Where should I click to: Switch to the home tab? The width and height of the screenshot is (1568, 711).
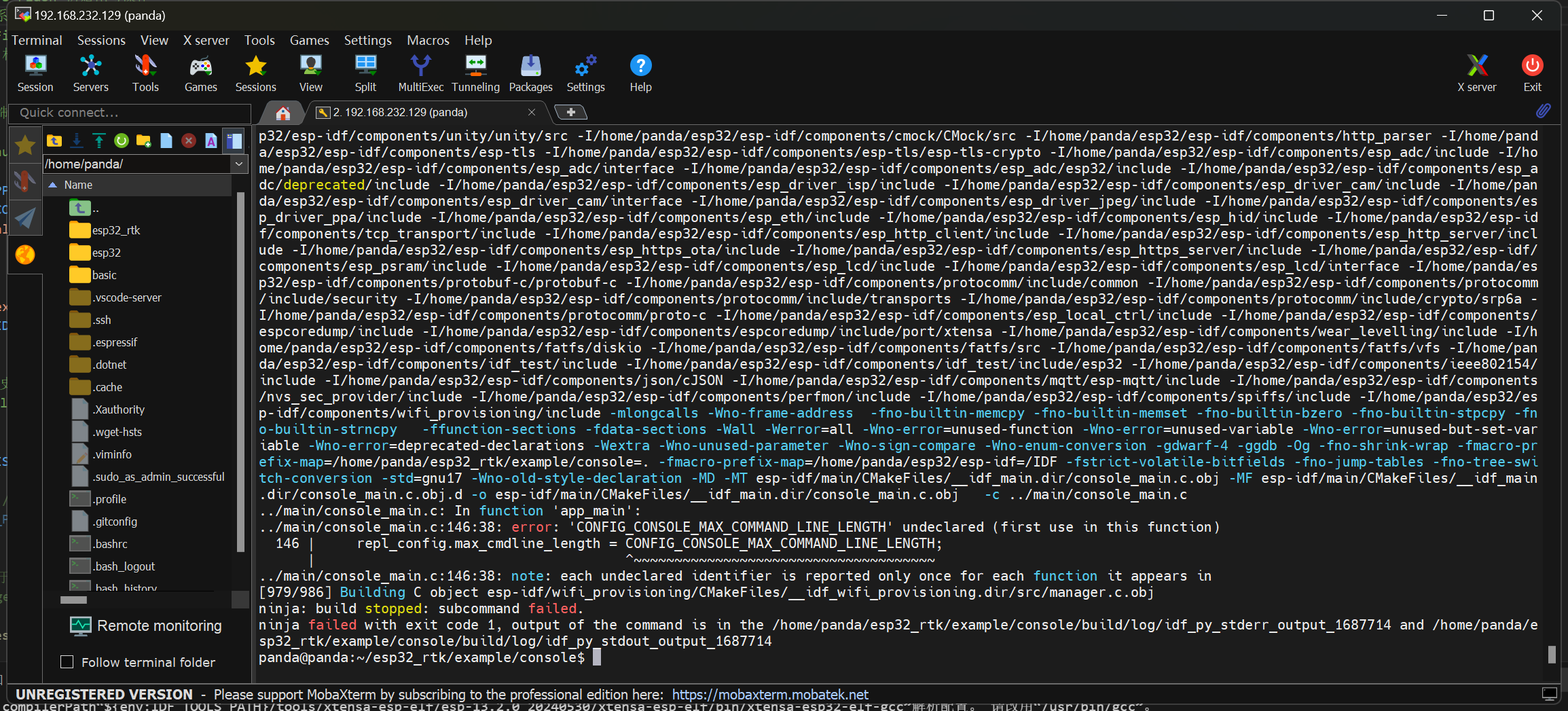[283, 113]
